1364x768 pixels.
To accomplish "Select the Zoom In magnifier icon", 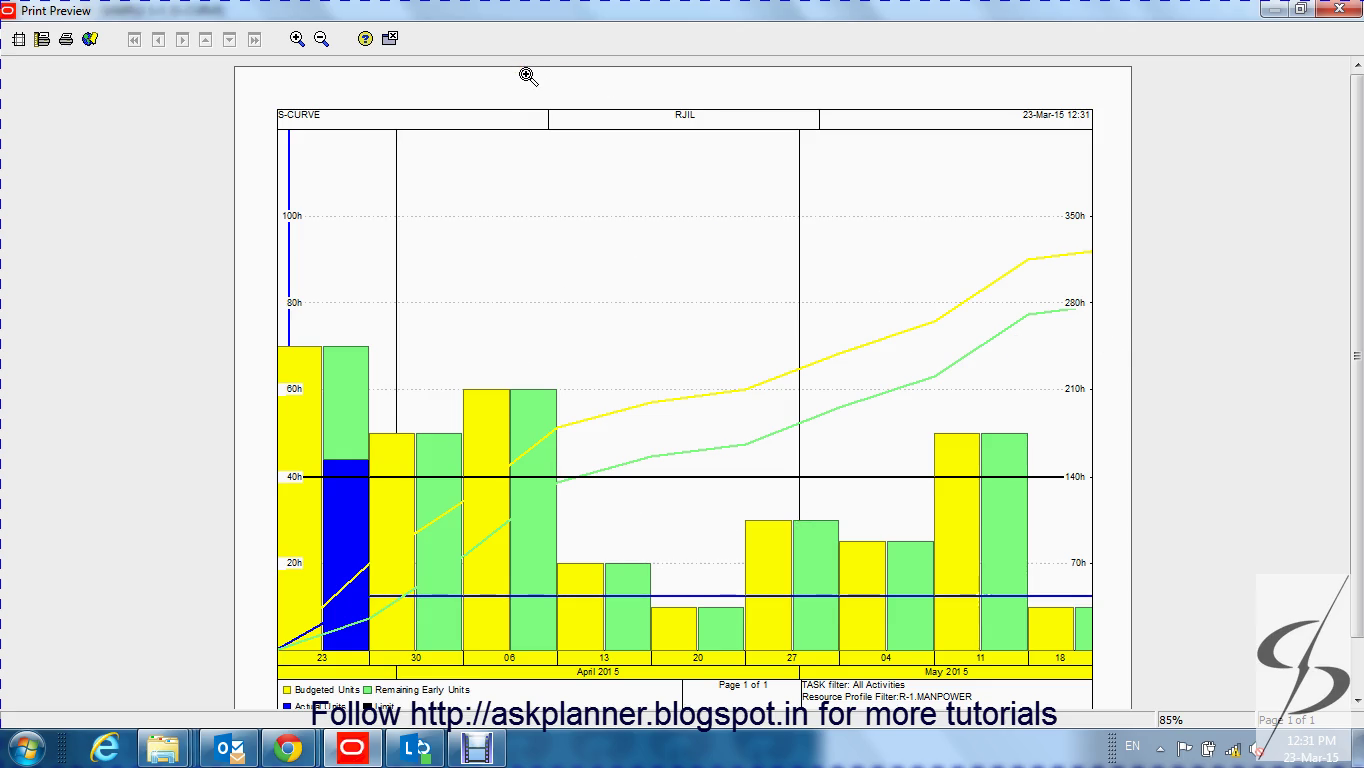I will [297, 38].
